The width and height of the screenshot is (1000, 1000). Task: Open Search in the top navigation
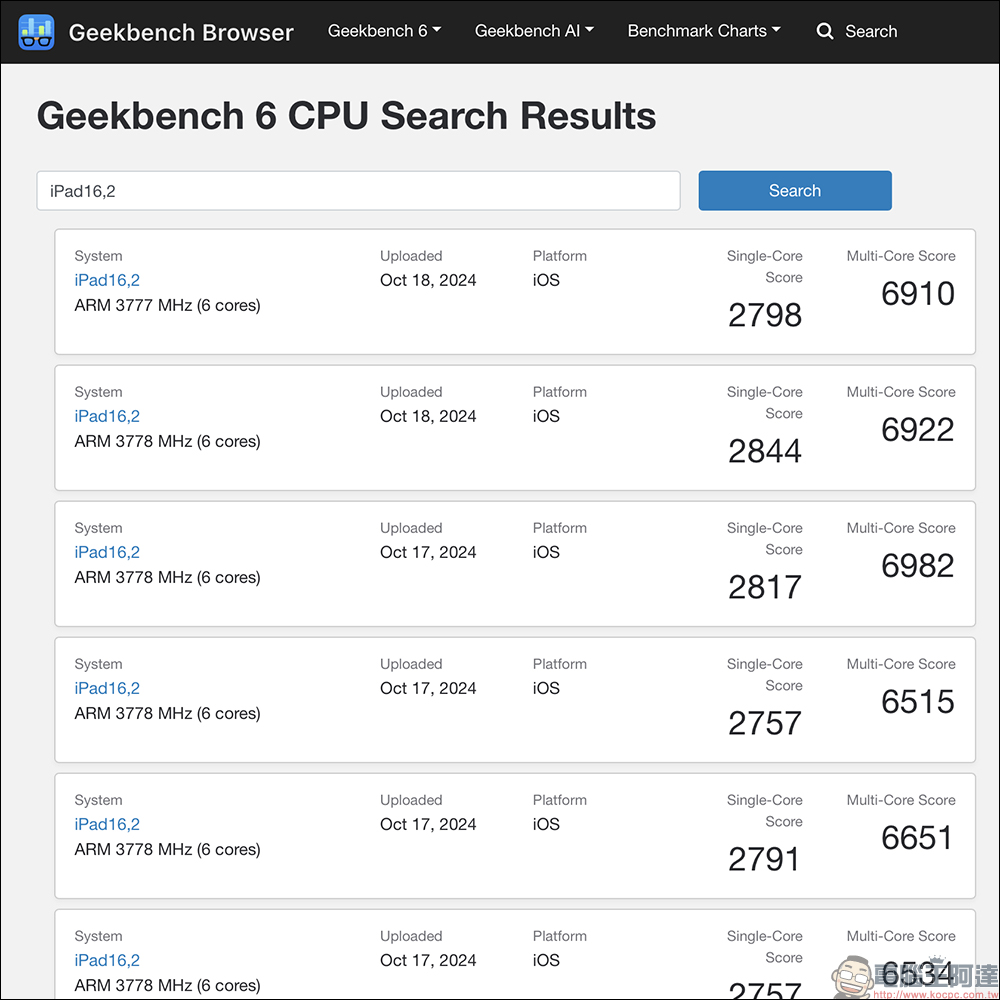coord(871,31)
